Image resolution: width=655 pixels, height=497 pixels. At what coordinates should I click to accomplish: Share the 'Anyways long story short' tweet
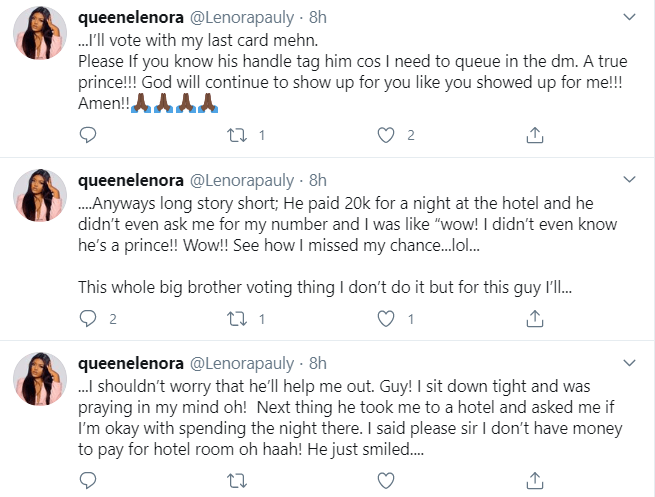pyautogui.click(x=534, y=320)
